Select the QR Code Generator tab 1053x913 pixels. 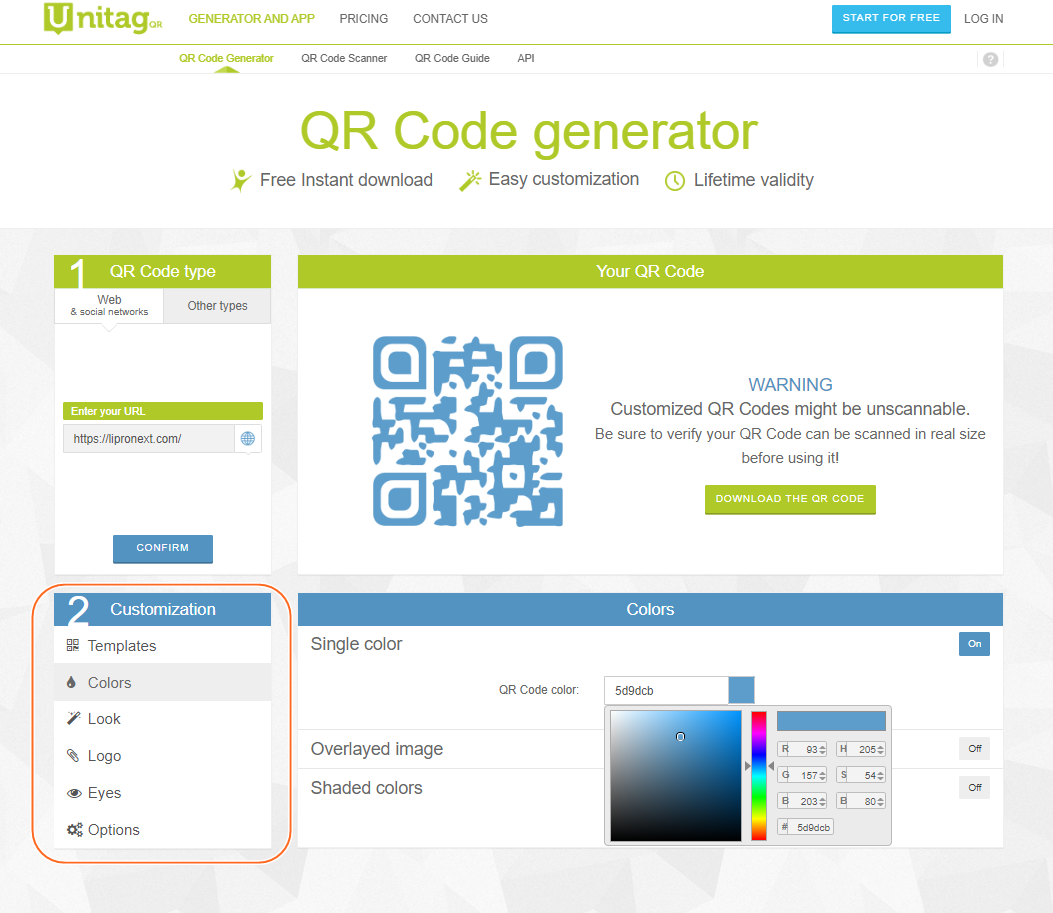pyautogui.click(x=226, y=58)
